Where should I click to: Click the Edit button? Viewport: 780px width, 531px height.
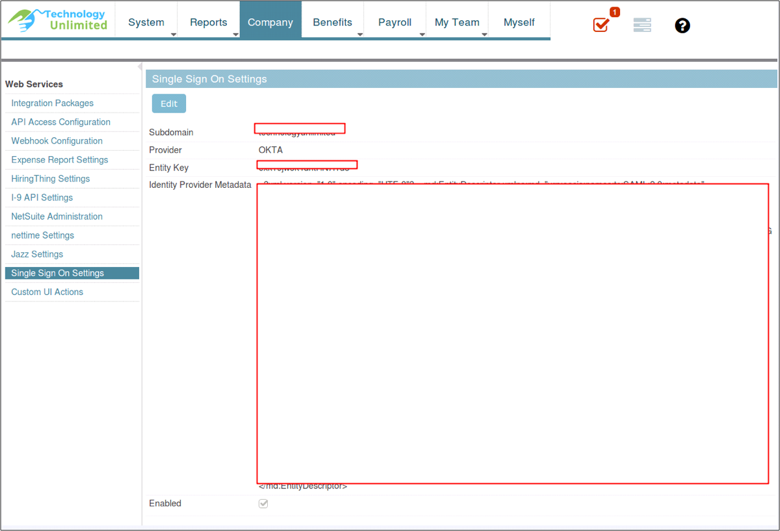click(169, 104)
